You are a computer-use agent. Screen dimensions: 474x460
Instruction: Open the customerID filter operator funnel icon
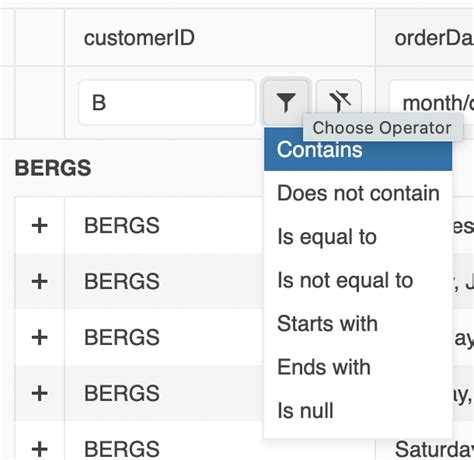[x=286, y=102]
